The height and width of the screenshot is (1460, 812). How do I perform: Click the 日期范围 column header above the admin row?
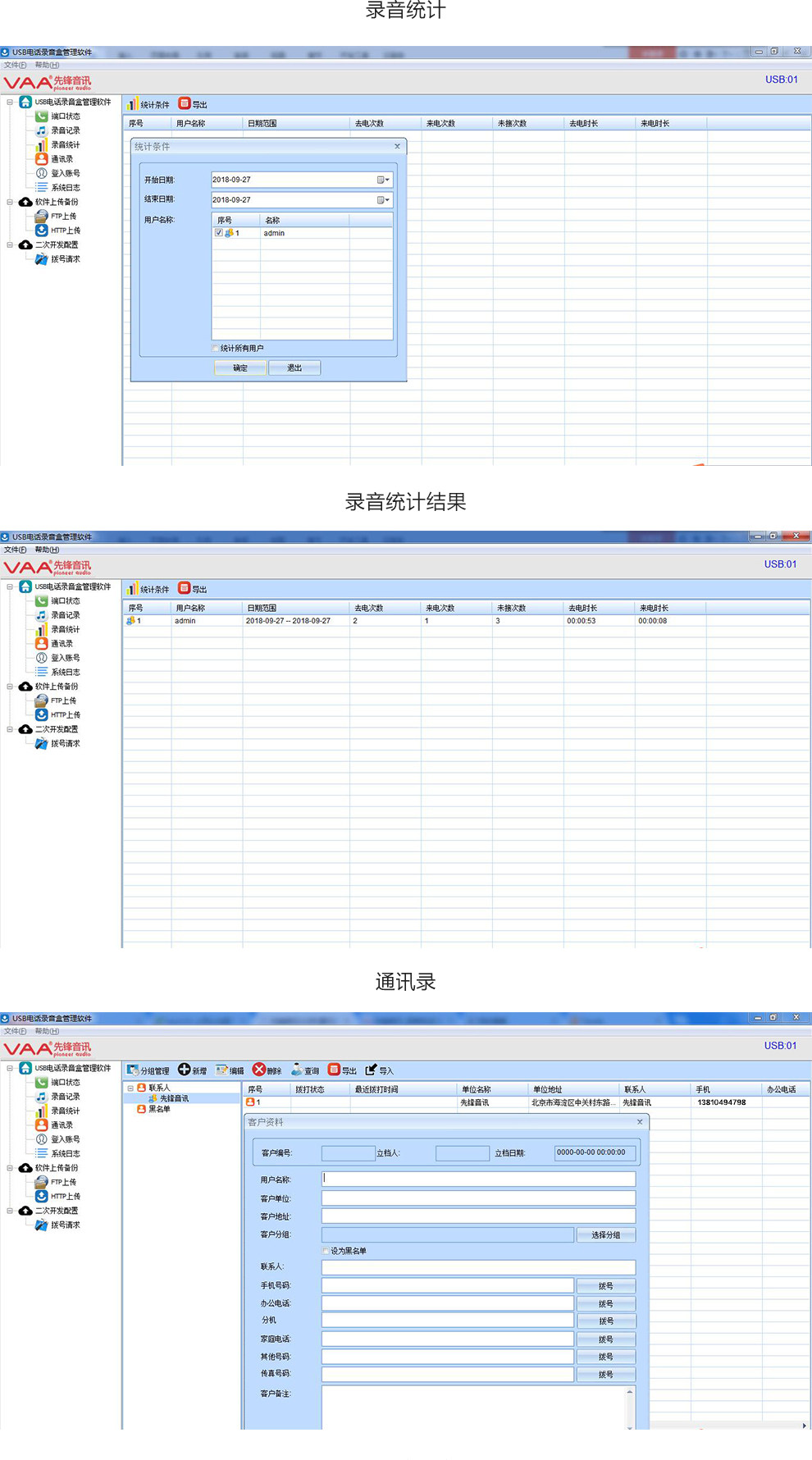pos(261,608)
